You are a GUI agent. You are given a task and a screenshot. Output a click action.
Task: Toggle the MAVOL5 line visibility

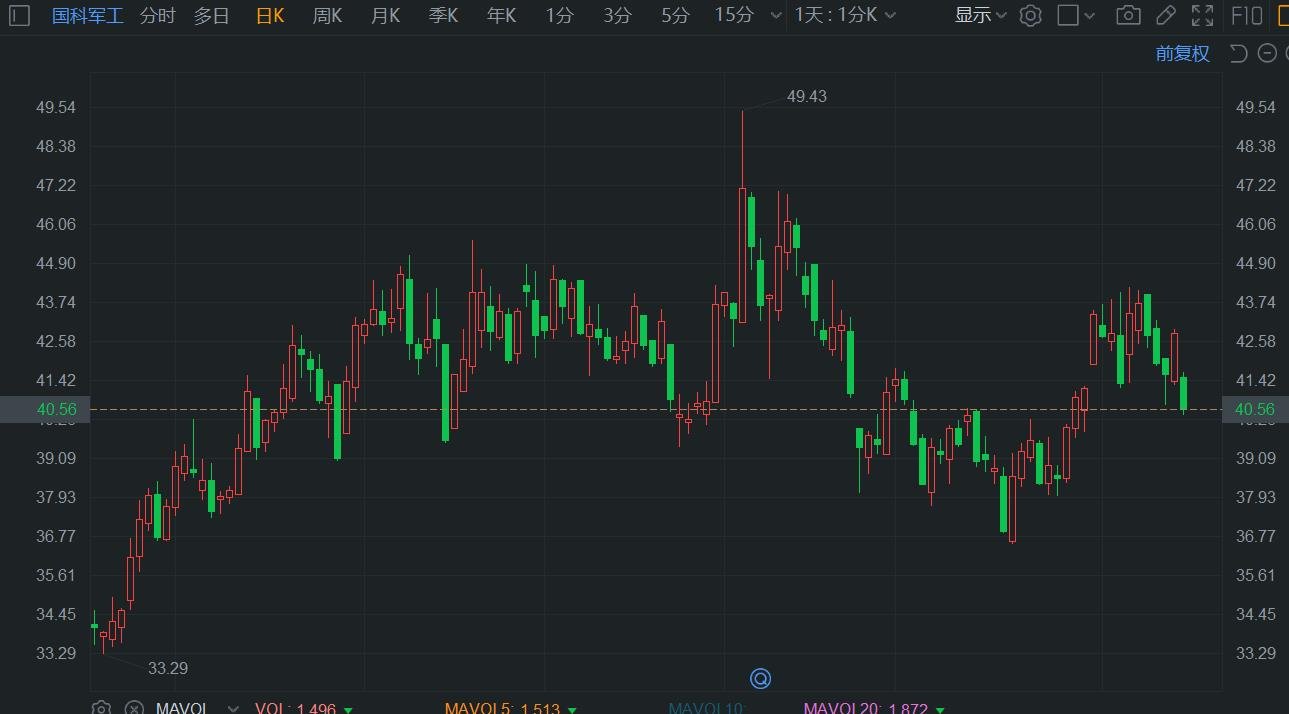click(479, 709)
